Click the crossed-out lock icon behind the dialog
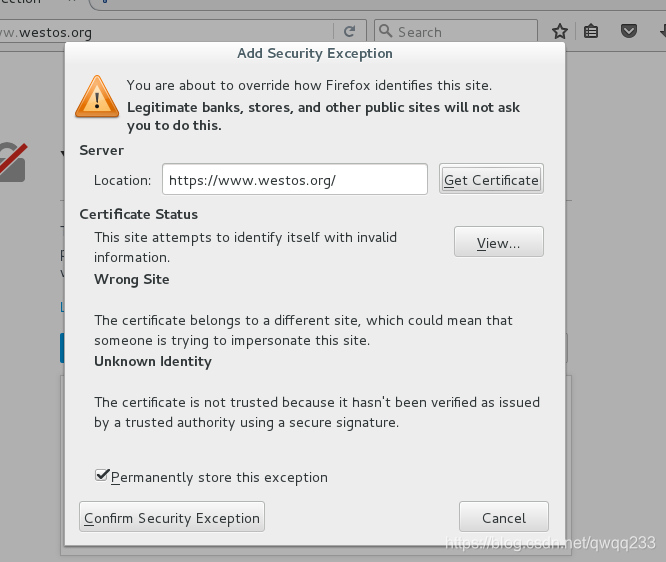 (x=13, y=162)
